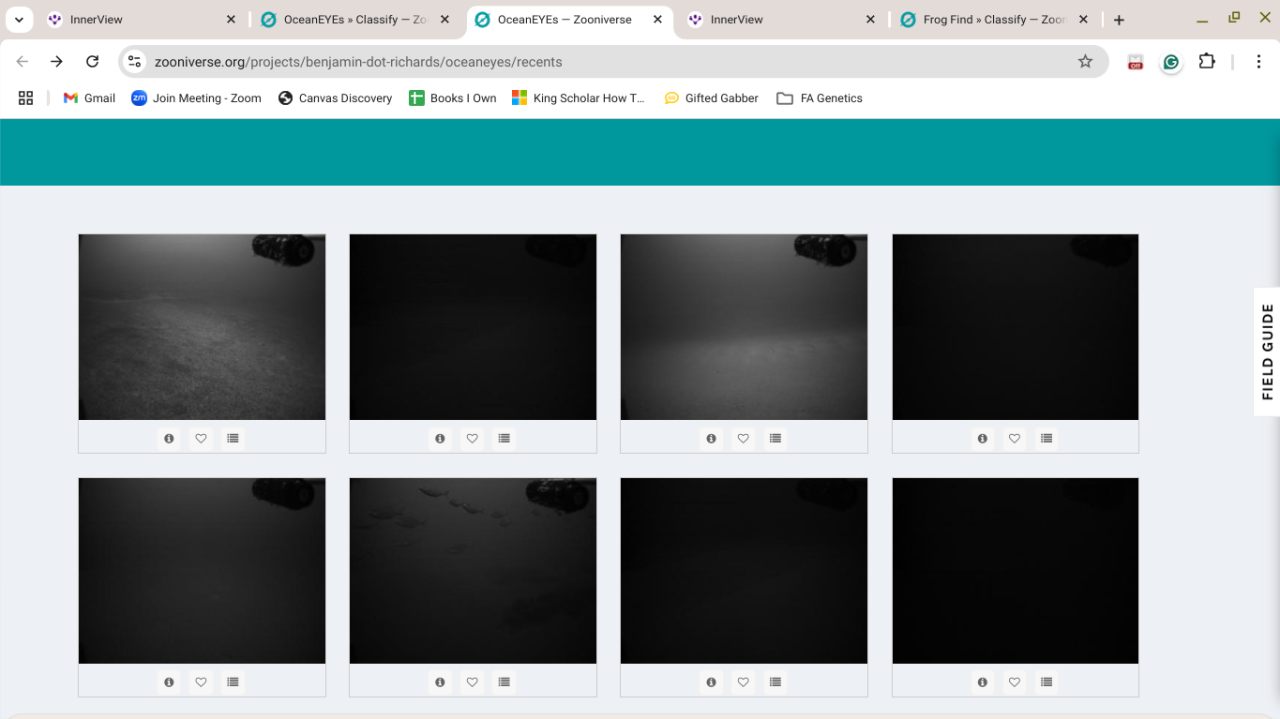This screenshot has width=1280, height=719.
Task: Open info for third top-row hazy subject
Action: (x=711, y=438)
